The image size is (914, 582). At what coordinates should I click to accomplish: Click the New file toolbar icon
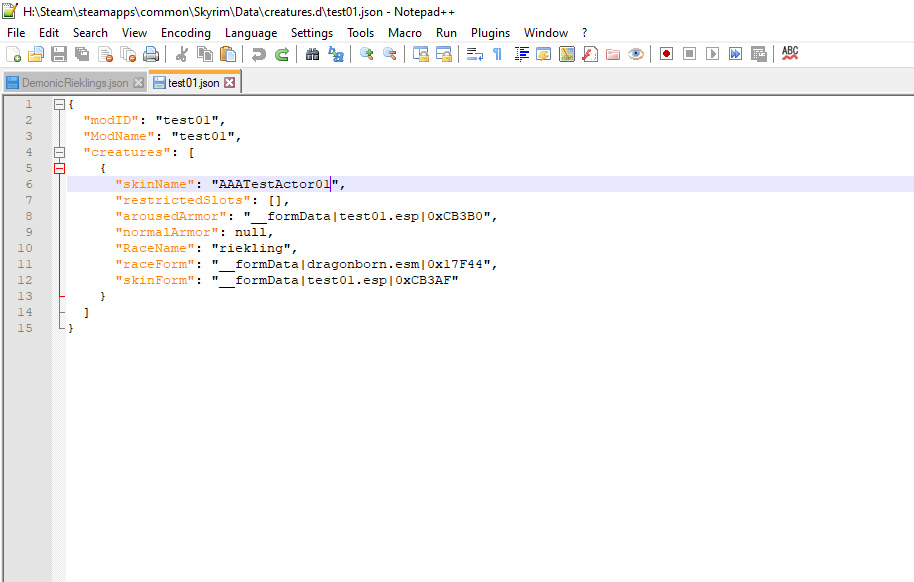(x=13, y=54)
